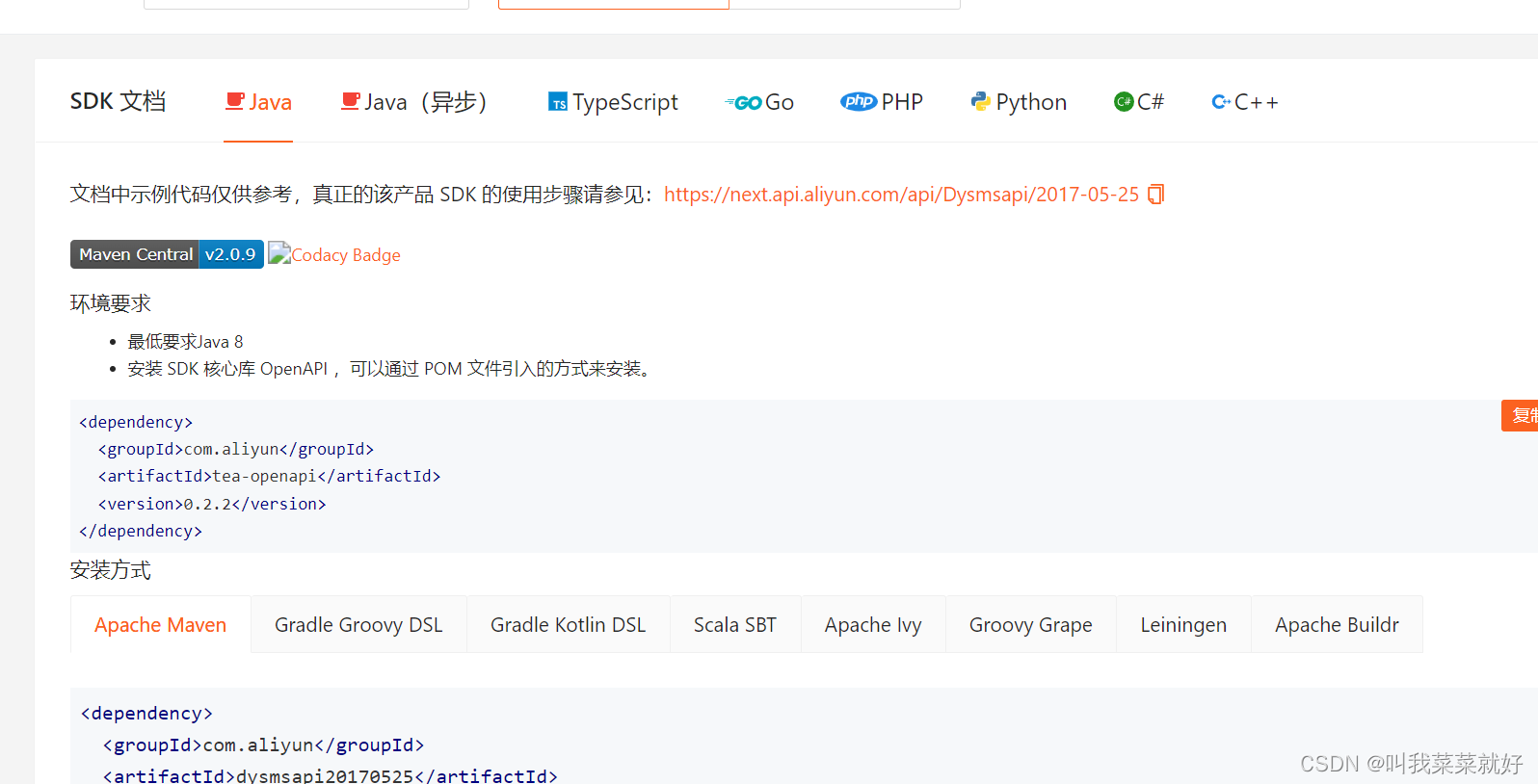Viewport: 1538px width, 784px height.
Task: Click the orange 复制 copy button
Action: [1520, 416]
